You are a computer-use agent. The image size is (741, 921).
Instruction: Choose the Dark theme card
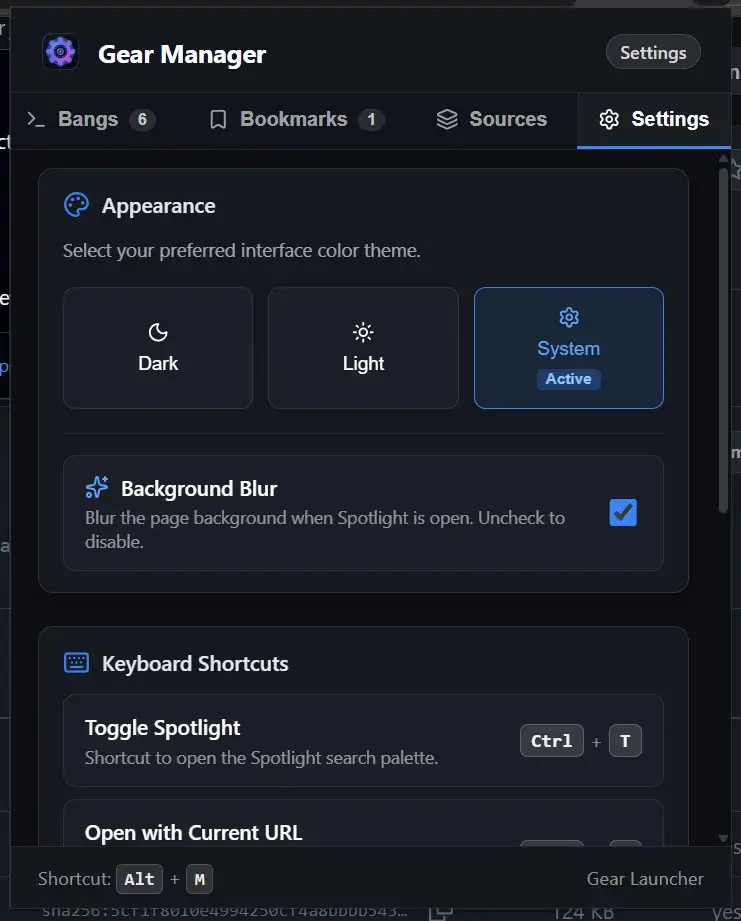158,348
